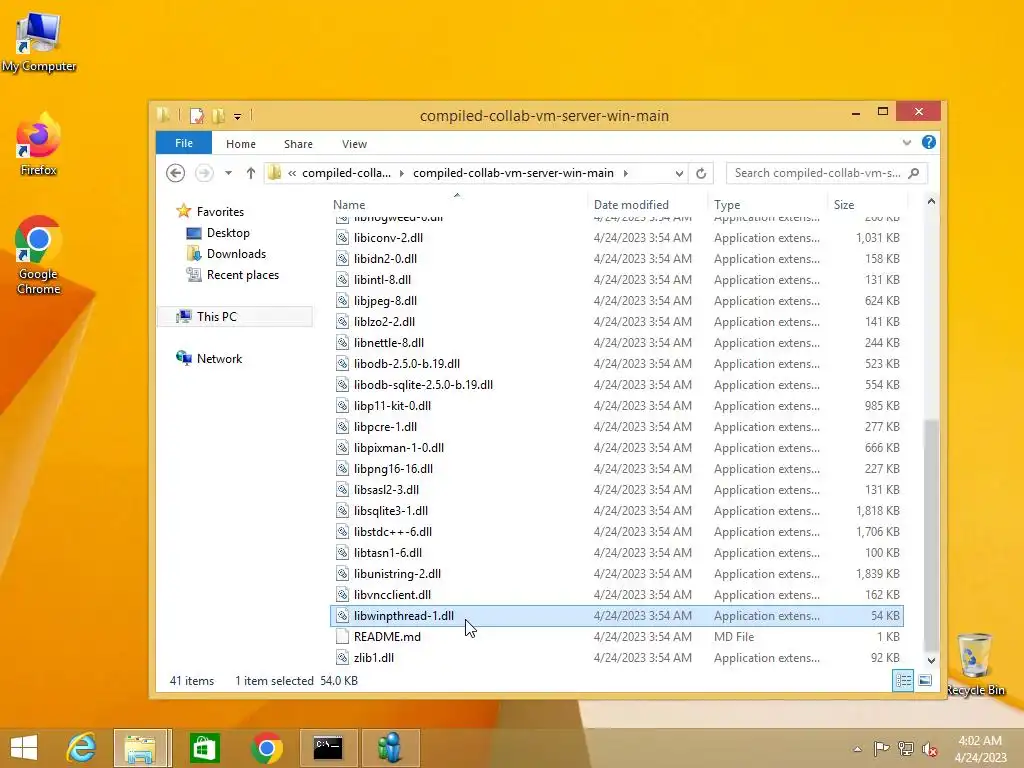The width and height of the screenshot is (1024, 768).
Task: Select the file libstdc++-6.dll
Action: pos(616,532)
